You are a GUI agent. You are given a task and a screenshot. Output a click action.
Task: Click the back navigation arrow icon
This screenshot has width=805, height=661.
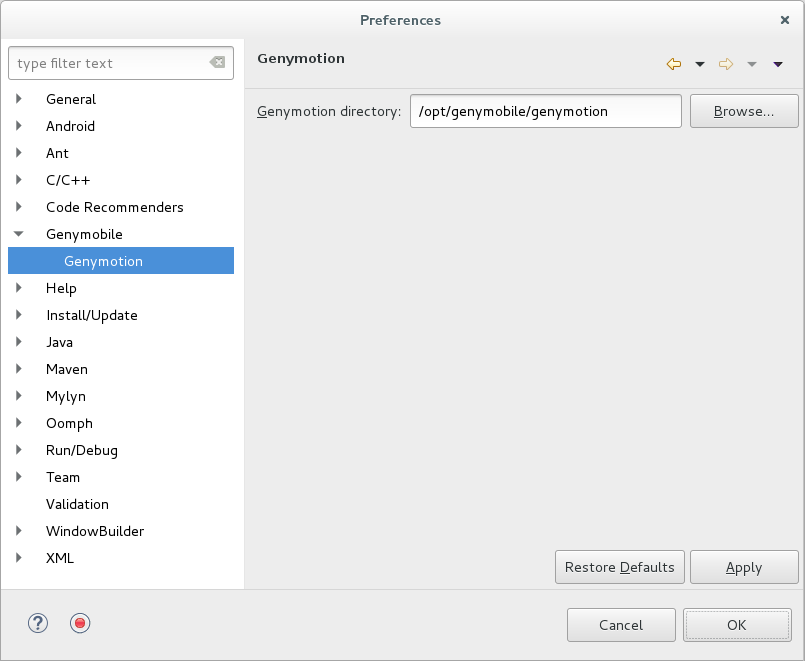click(x=674, y=64)
